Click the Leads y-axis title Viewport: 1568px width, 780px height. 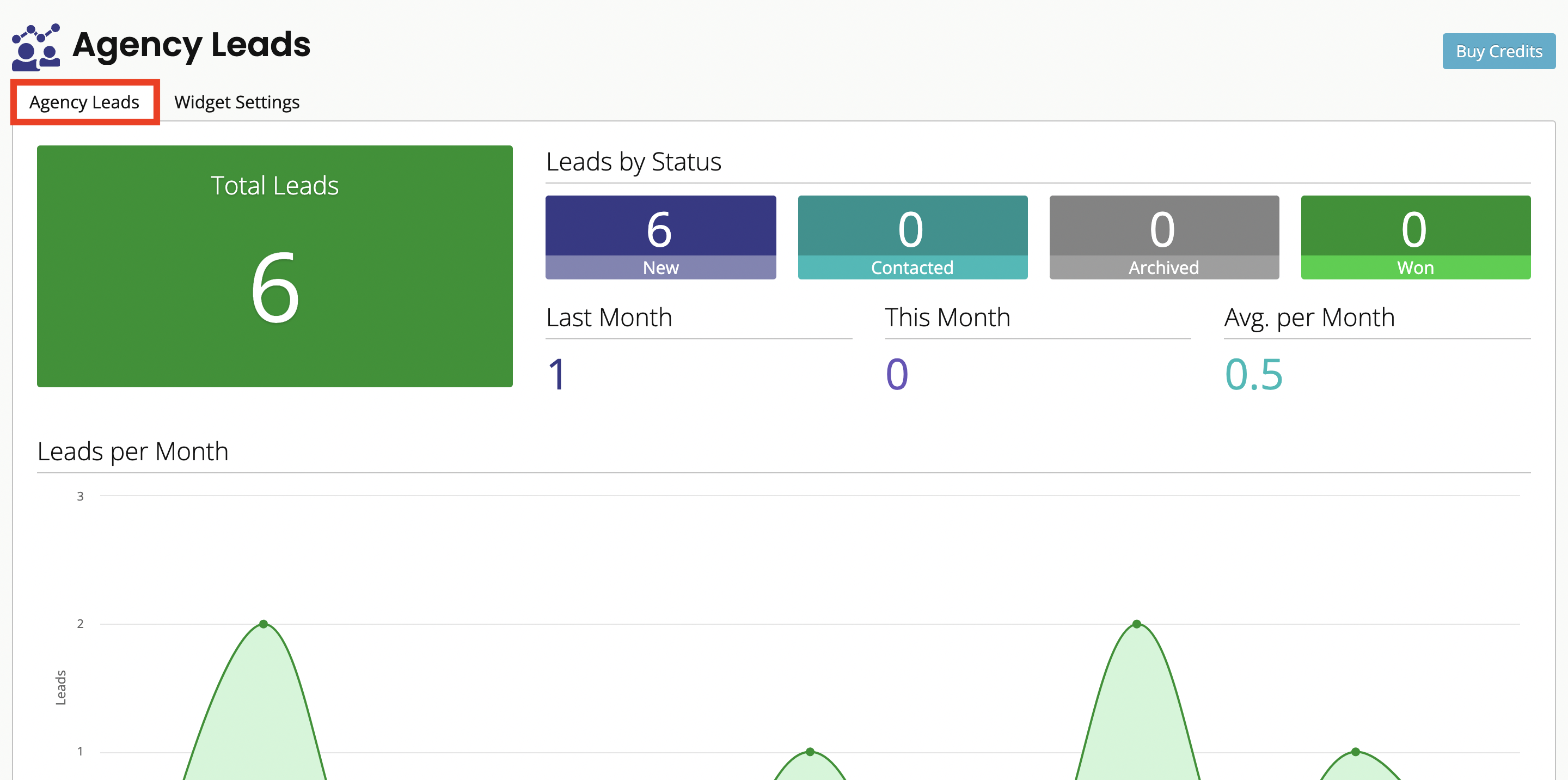[x=60, y=687]
